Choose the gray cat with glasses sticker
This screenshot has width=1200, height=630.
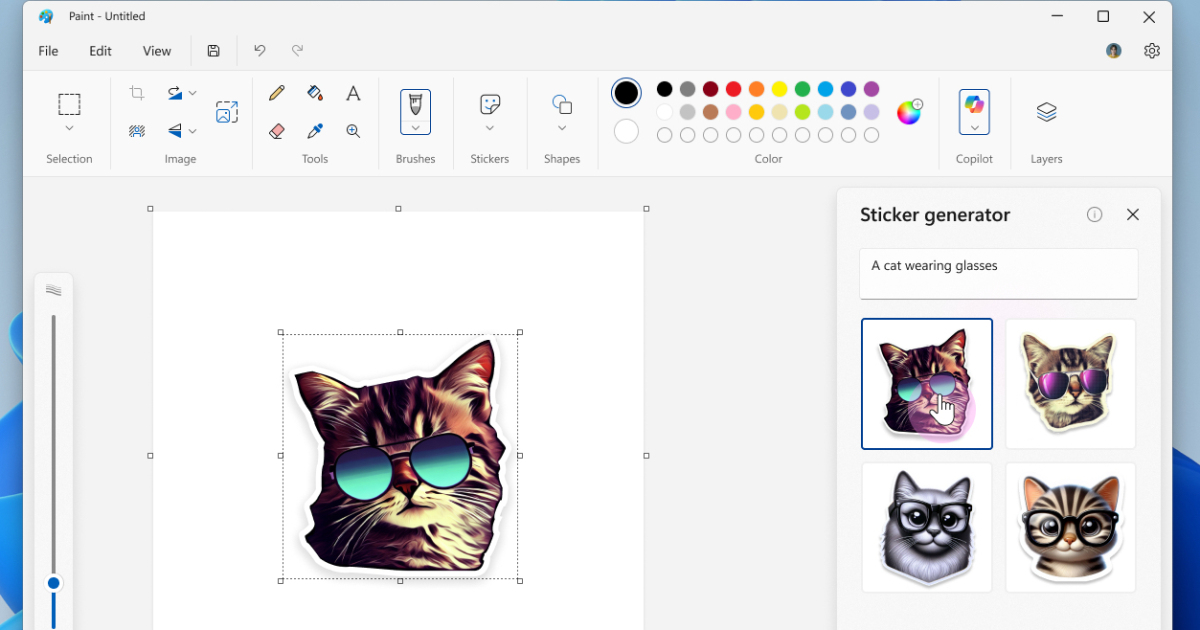pos(926,527)
